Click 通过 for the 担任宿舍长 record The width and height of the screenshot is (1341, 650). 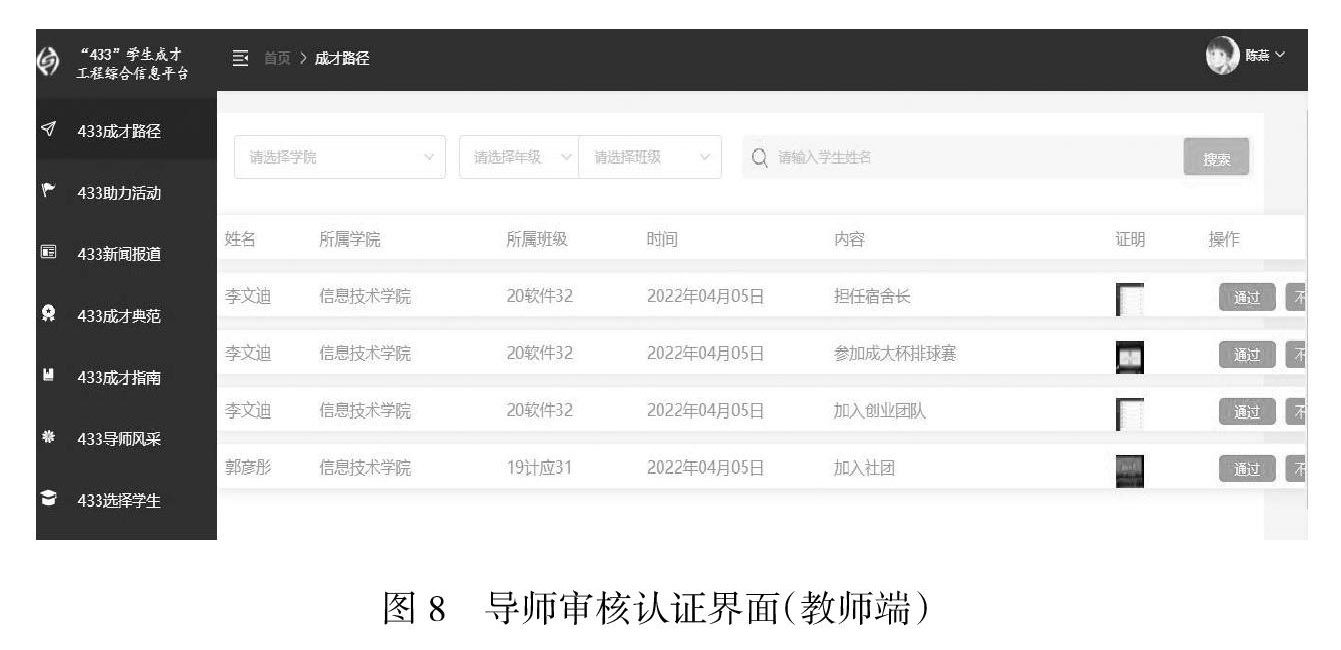click(1246, 297)
